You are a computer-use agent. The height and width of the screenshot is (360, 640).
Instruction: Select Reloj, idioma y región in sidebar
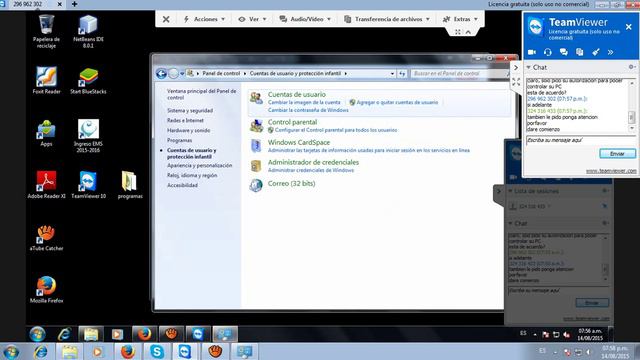(x=192, y=175)
